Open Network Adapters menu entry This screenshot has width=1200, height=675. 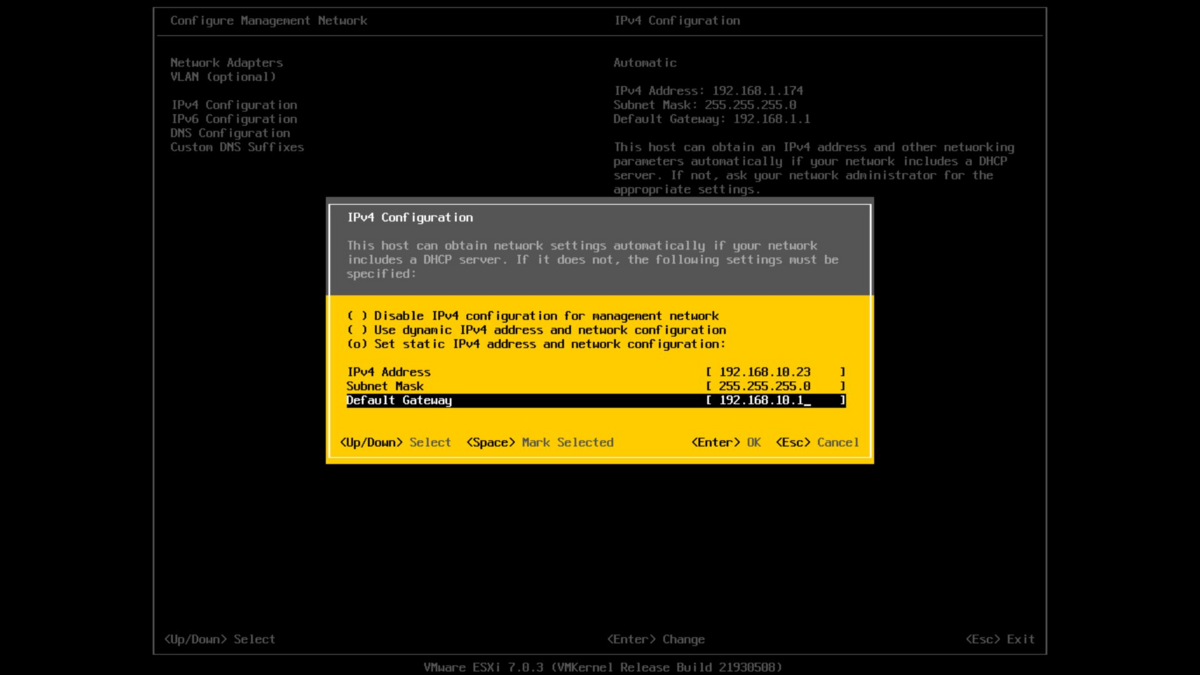point(226,63)
